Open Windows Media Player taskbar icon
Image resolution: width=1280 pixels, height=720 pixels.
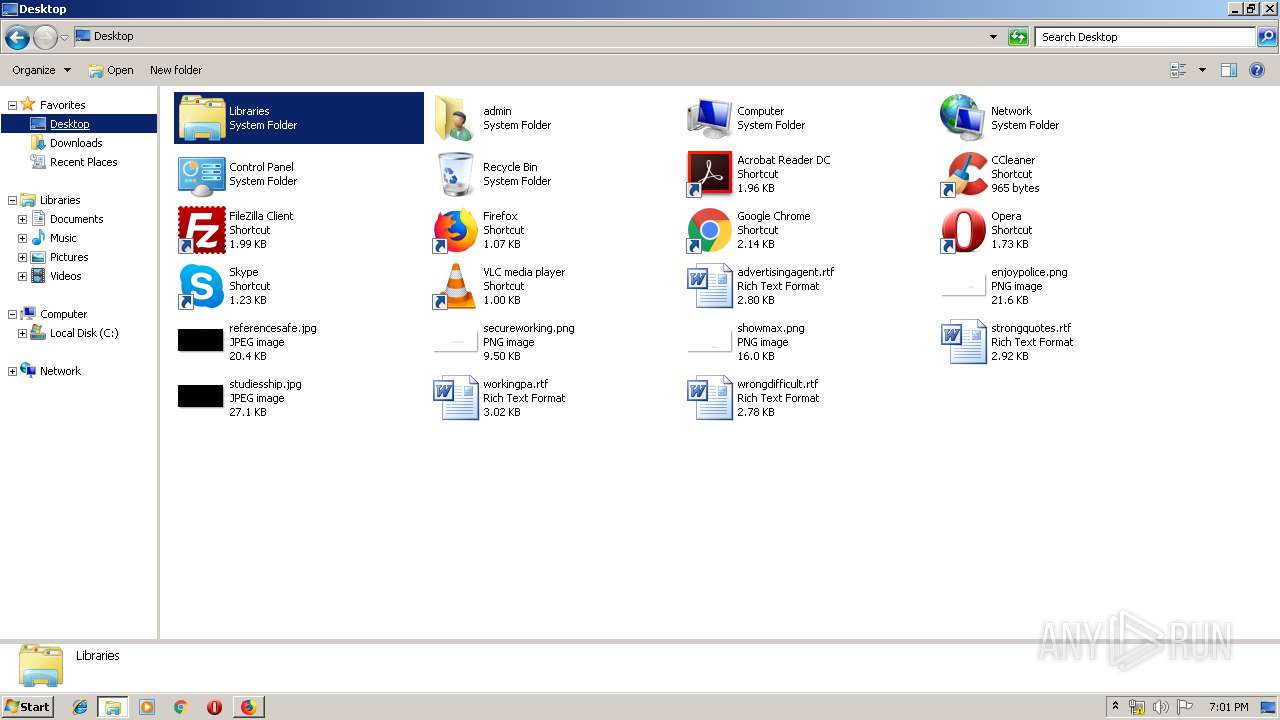[x=147, y=707]
